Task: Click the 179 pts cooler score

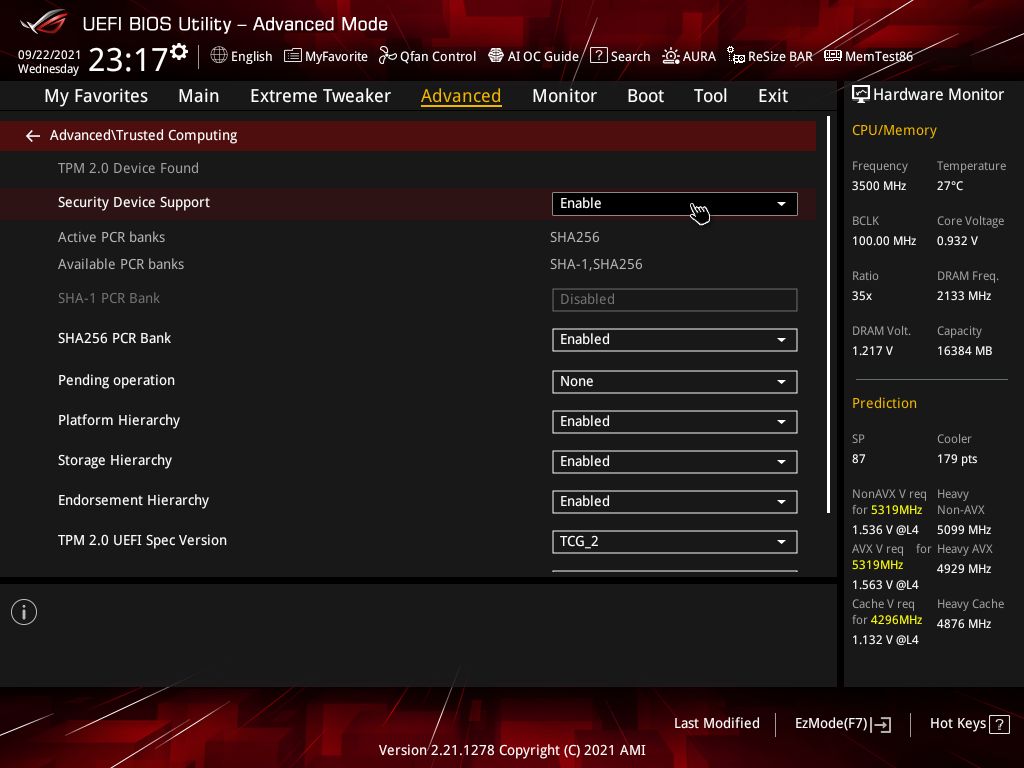Action: [957, 459]
